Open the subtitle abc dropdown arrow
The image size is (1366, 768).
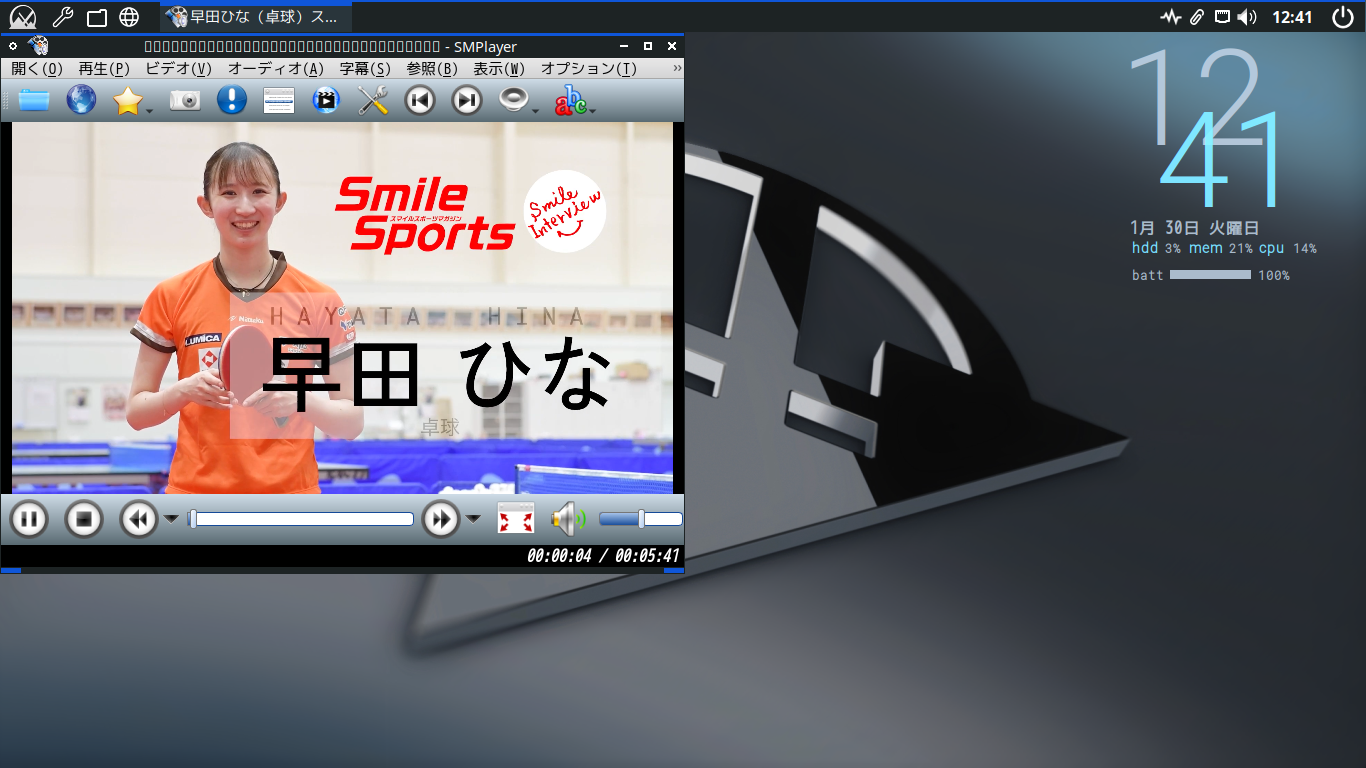coord(593,111)
